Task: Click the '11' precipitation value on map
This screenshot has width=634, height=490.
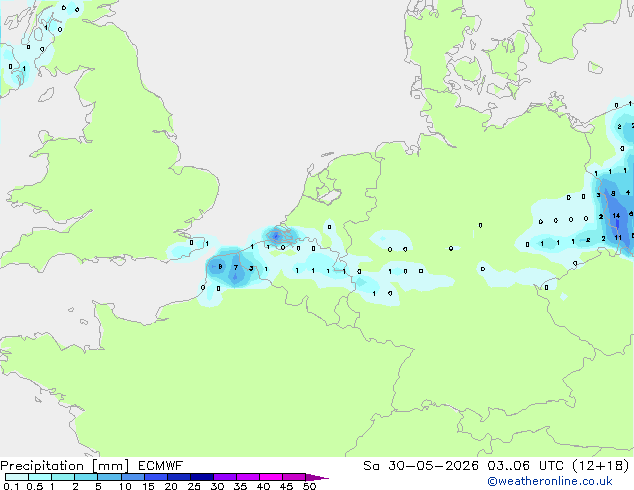Action: click(618, 238)
